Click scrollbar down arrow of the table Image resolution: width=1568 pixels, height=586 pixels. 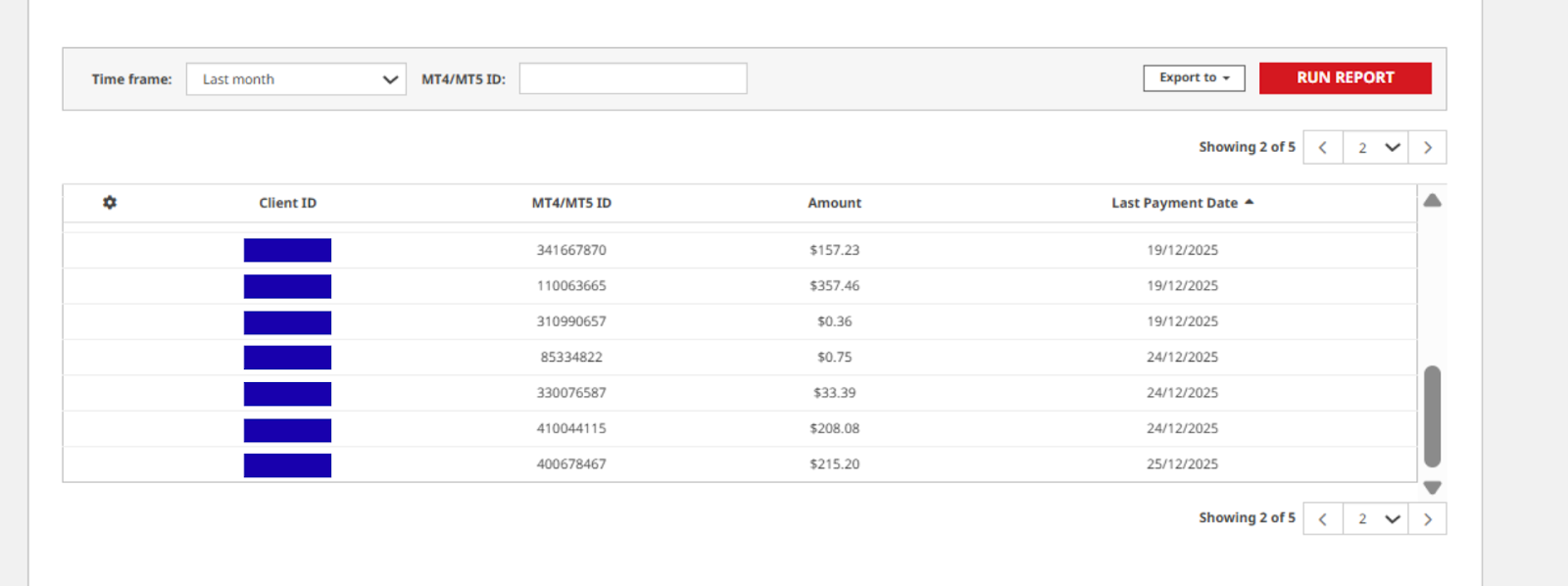coord(1432,487)
